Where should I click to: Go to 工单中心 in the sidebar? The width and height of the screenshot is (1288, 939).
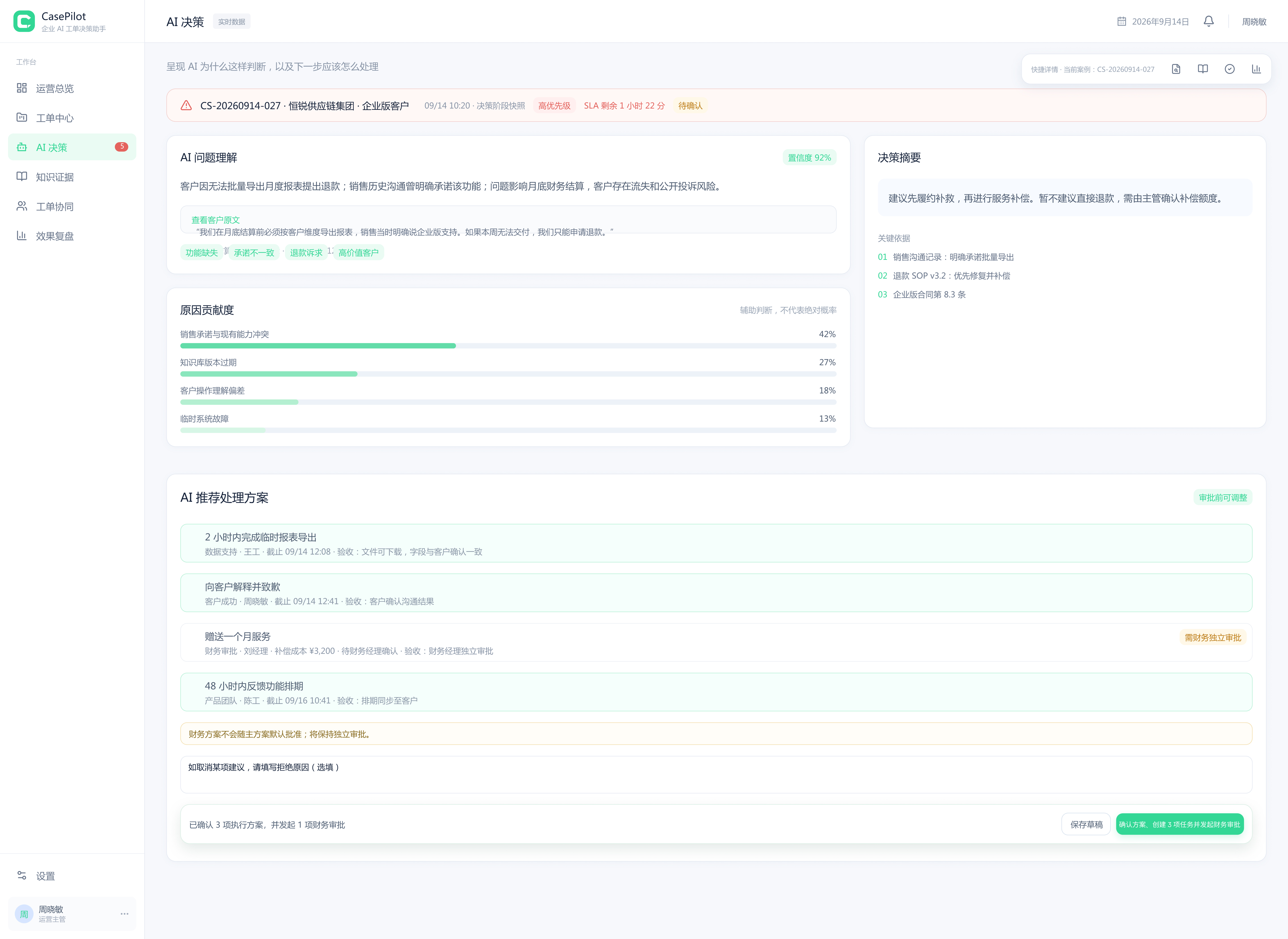click(x=72, y=118)
